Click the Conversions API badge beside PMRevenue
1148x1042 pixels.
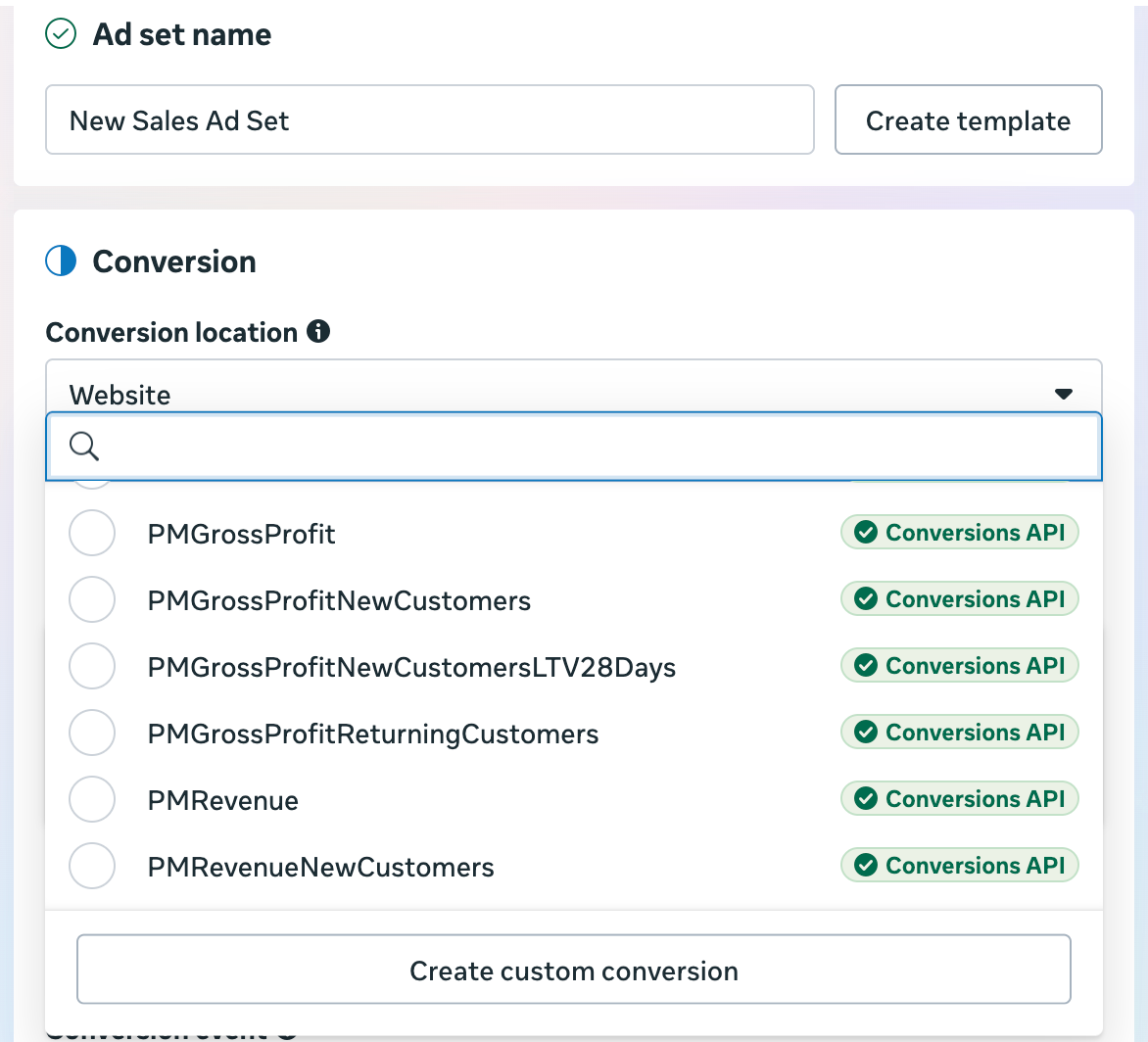pos(959,798)
